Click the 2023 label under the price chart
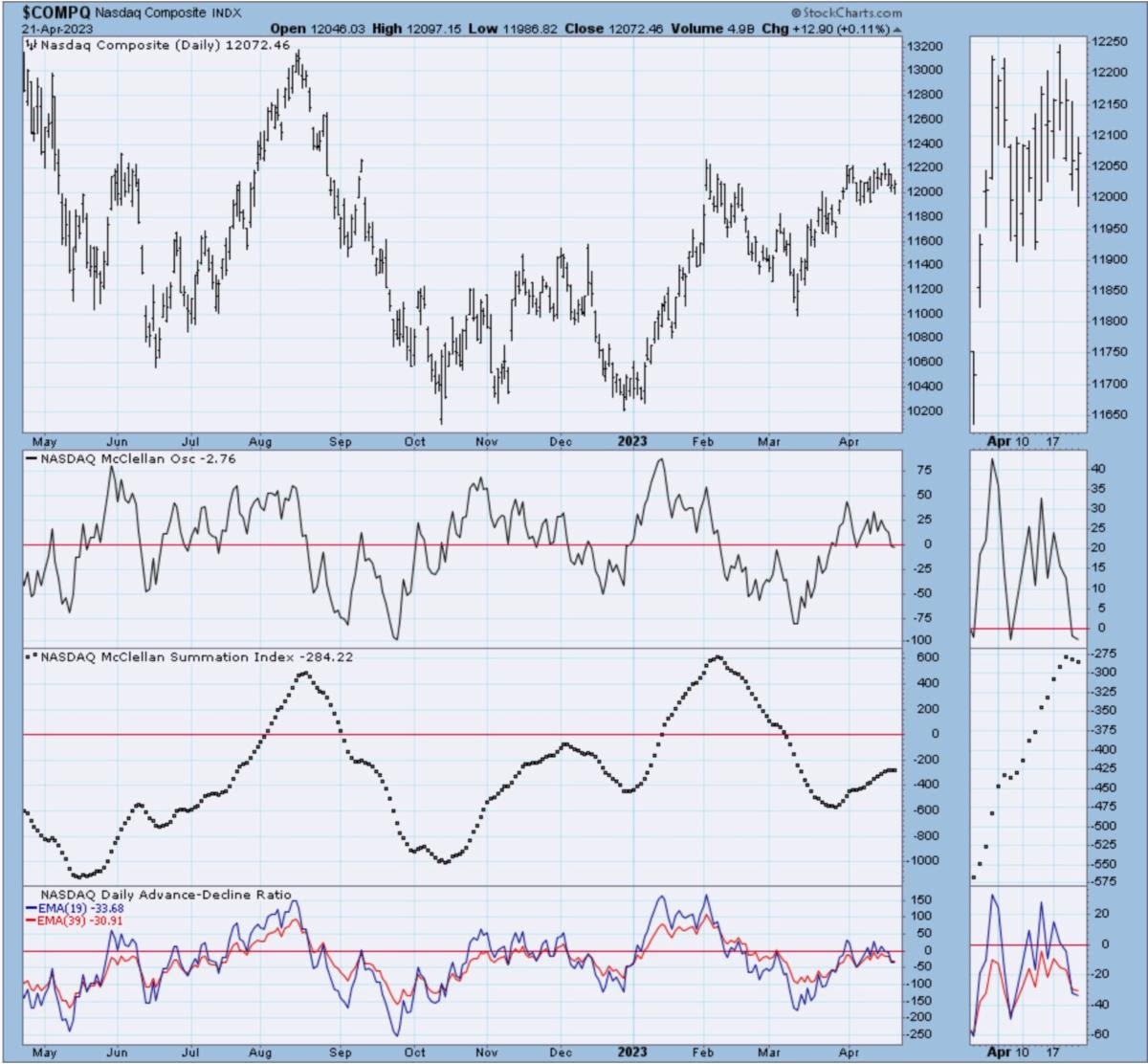The width and height of the screenshot is (1148, 1064). pos(632,442)
